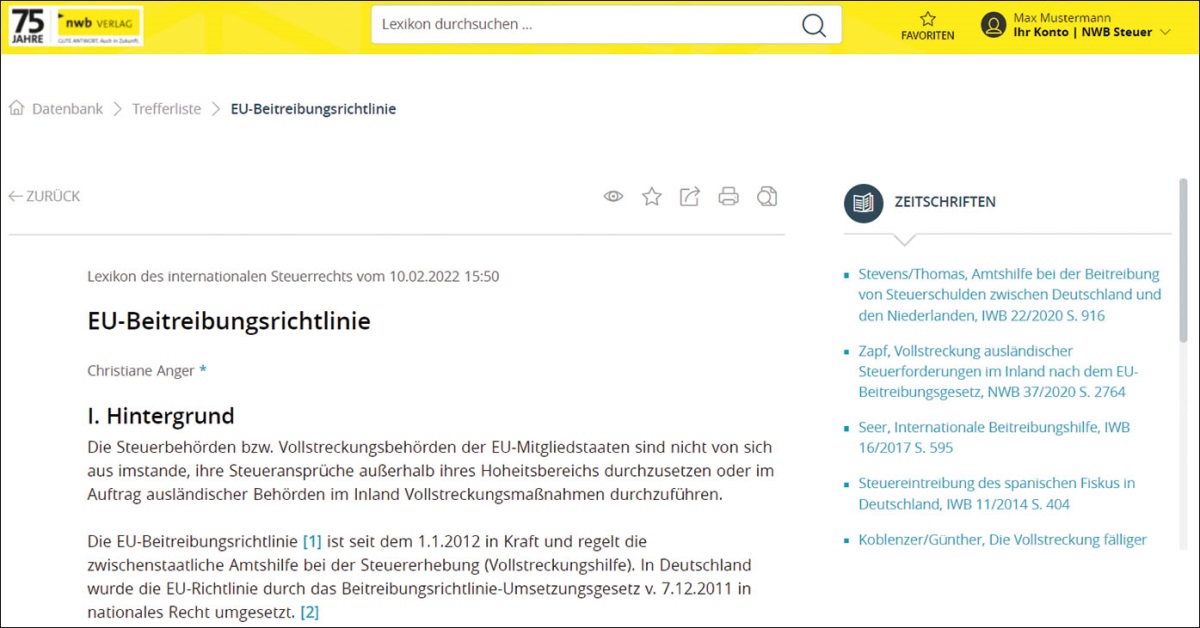Screen dimensions: 1200x628
Task: Search within document icon
Action: coord(767,196)
